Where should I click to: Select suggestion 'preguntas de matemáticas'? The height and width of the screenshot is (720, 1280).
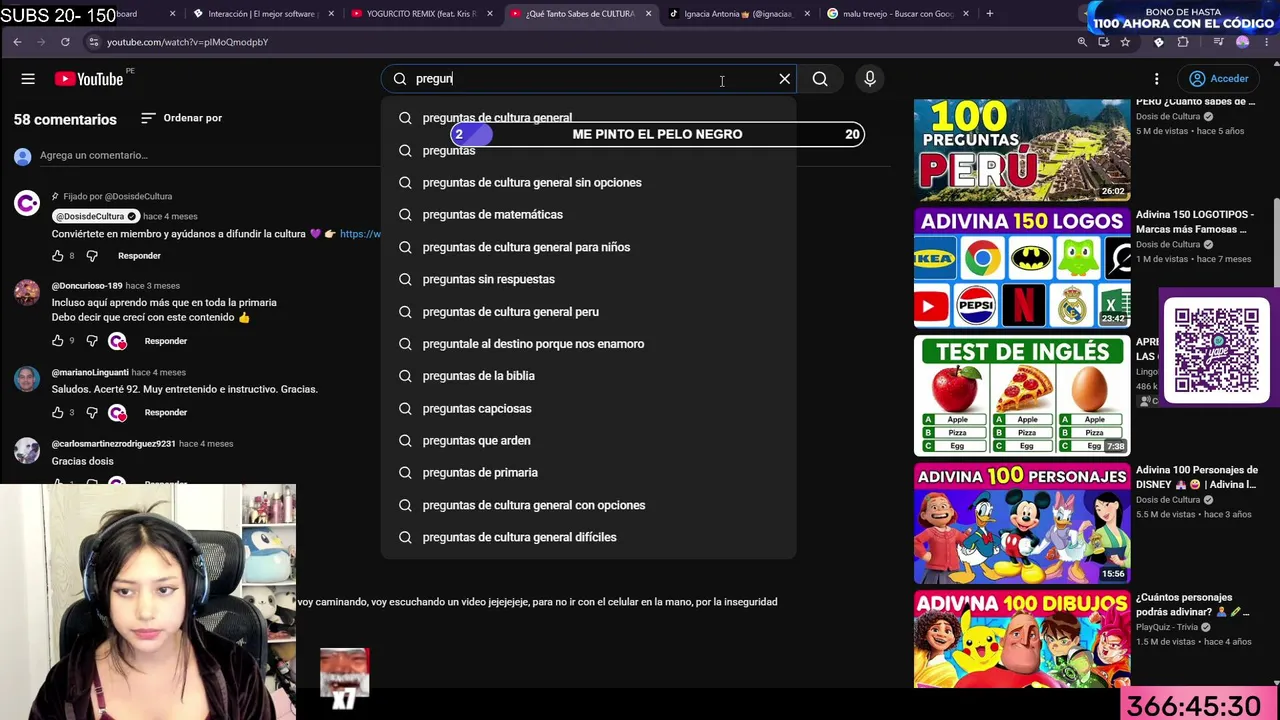(x=588, y=214)
